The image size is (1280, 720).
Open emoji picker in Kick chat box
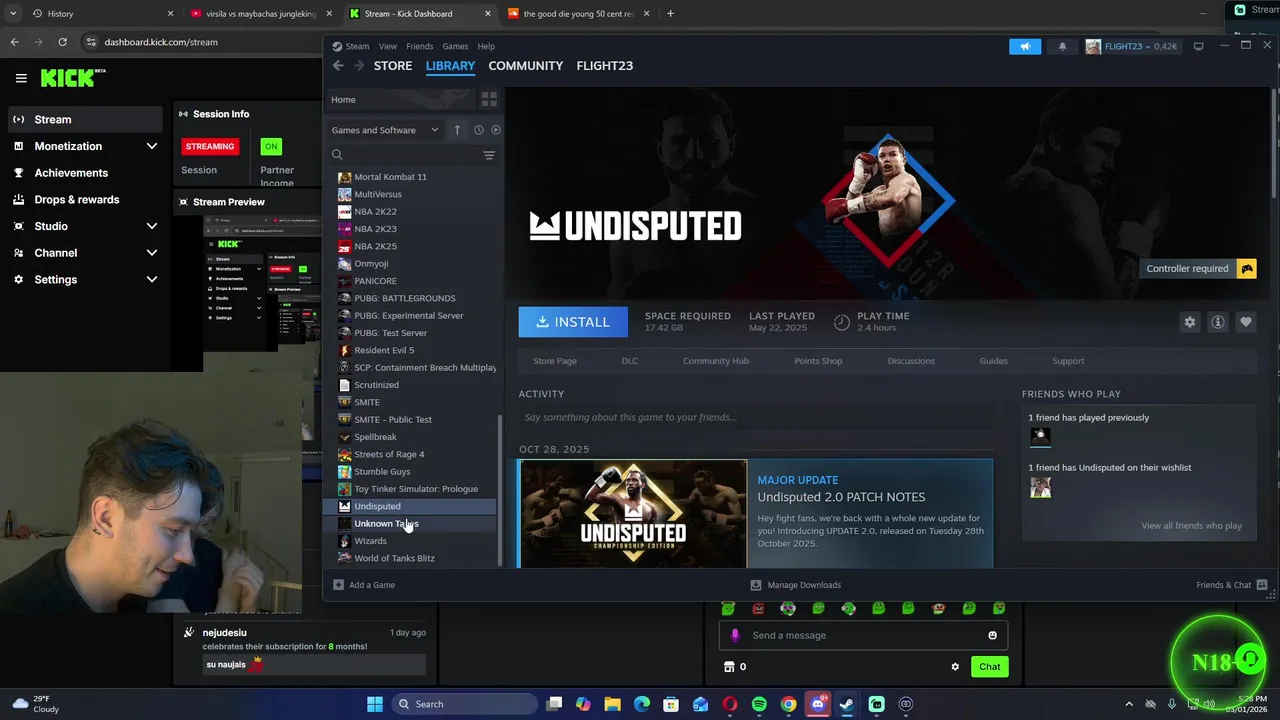coord(992,635)
